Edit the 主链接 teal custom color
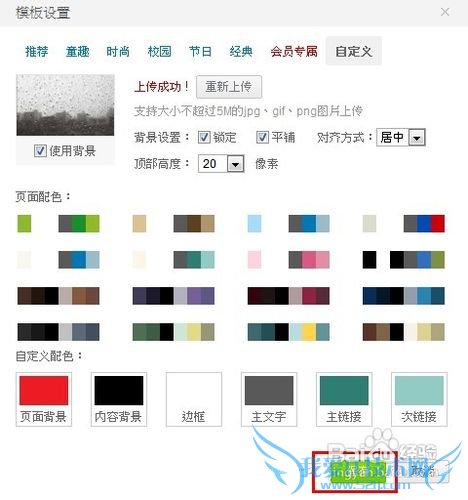This screenshot has height=500, width=468. coord(344,399)
